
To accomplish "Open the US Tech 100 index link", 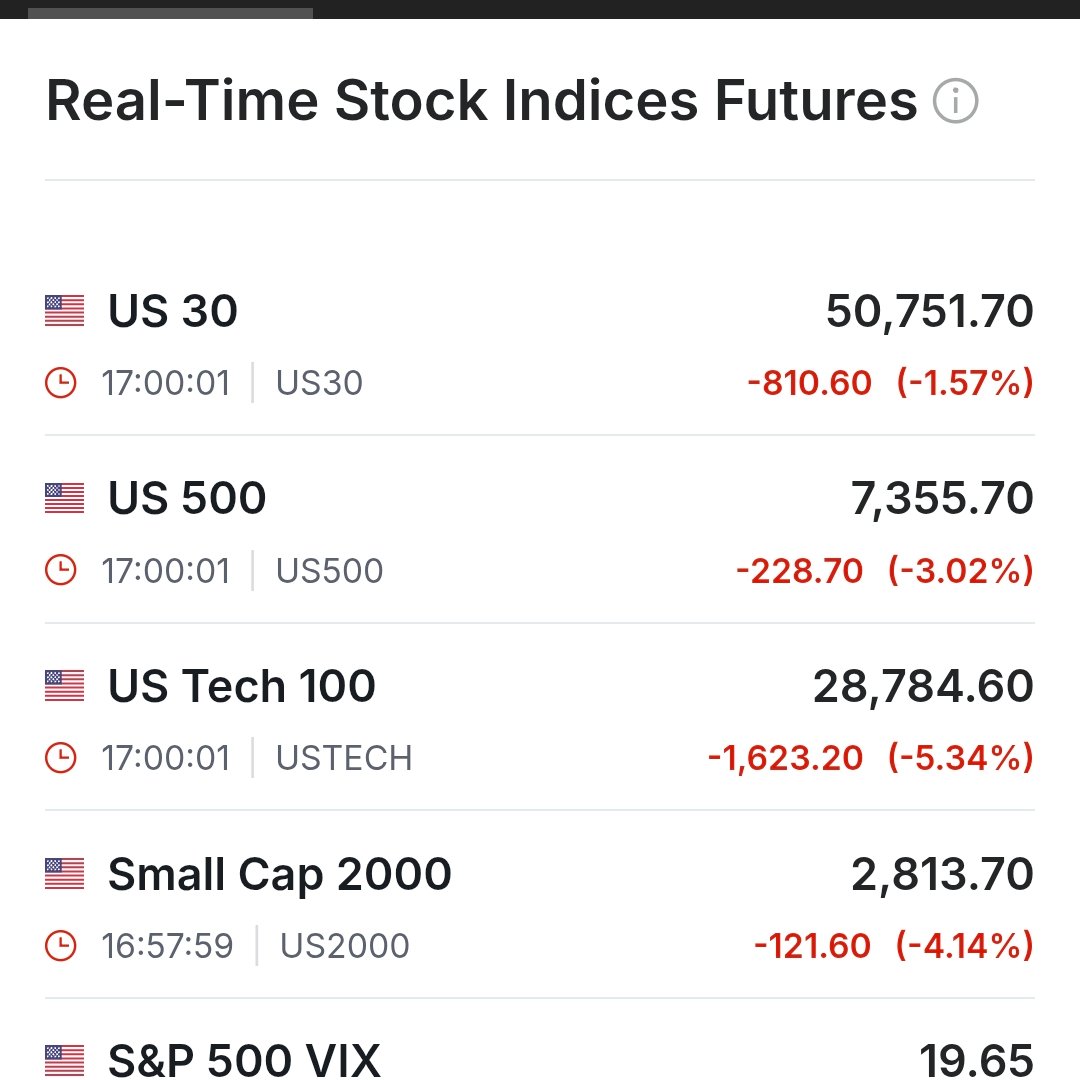I will pos(242,686).
